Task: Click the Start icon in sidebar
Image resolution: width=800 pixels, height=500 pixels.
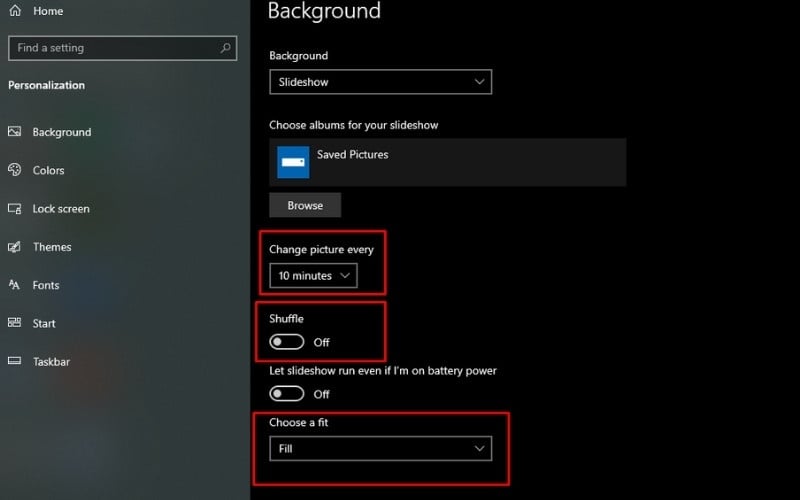Action: point(15,323)
